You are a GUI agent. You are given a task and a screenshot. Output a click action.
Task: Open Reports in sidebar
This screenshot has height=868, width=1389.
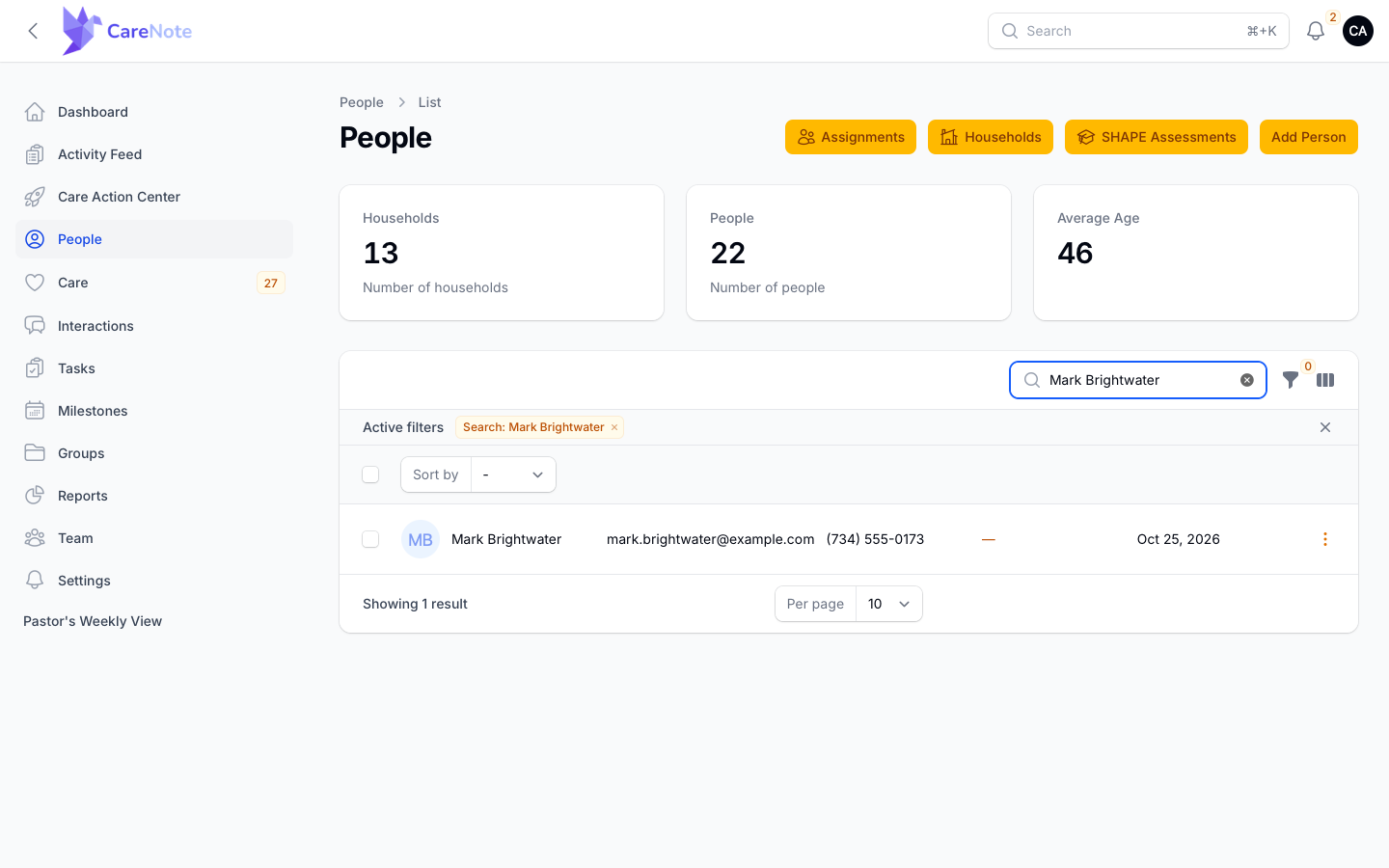pyautogui.click(x=154, y=496)
